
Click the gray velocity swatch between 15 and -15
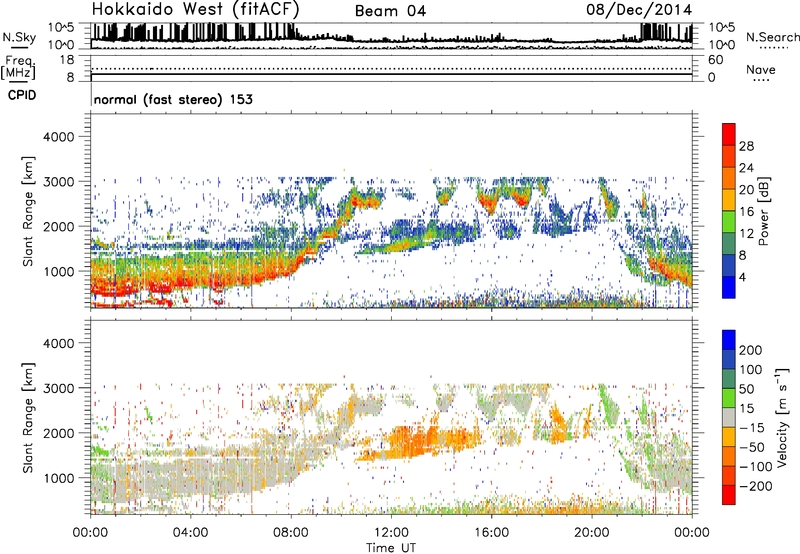click(729, 418)
